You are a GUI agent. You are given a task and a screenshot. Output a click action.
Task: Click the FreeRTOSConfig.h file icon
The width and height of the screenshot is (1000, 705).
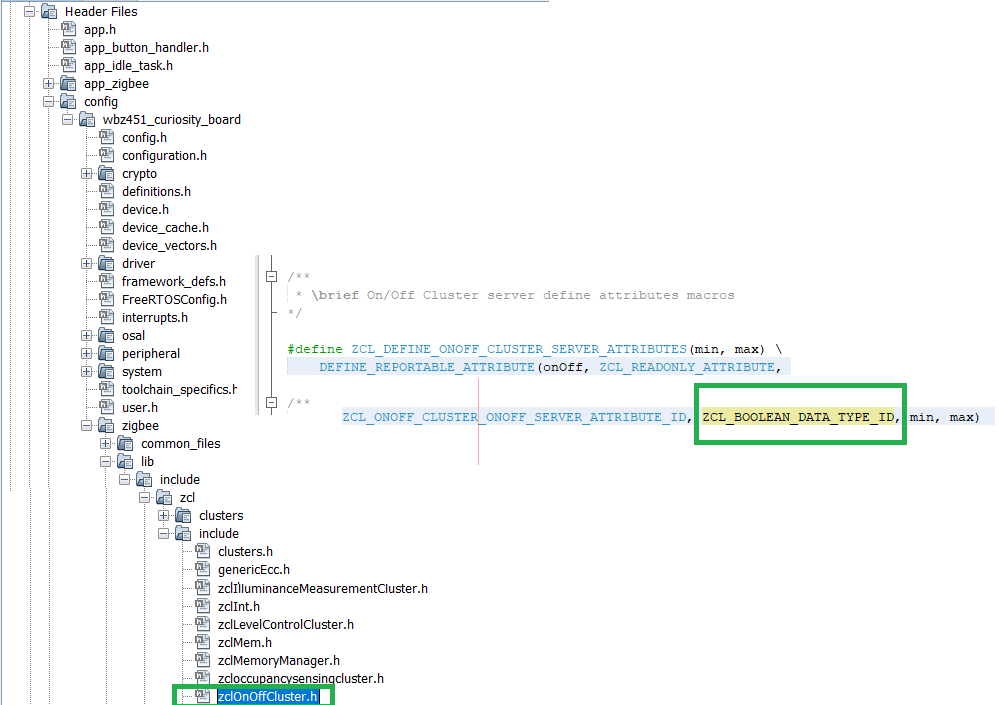tap(106, 299)
